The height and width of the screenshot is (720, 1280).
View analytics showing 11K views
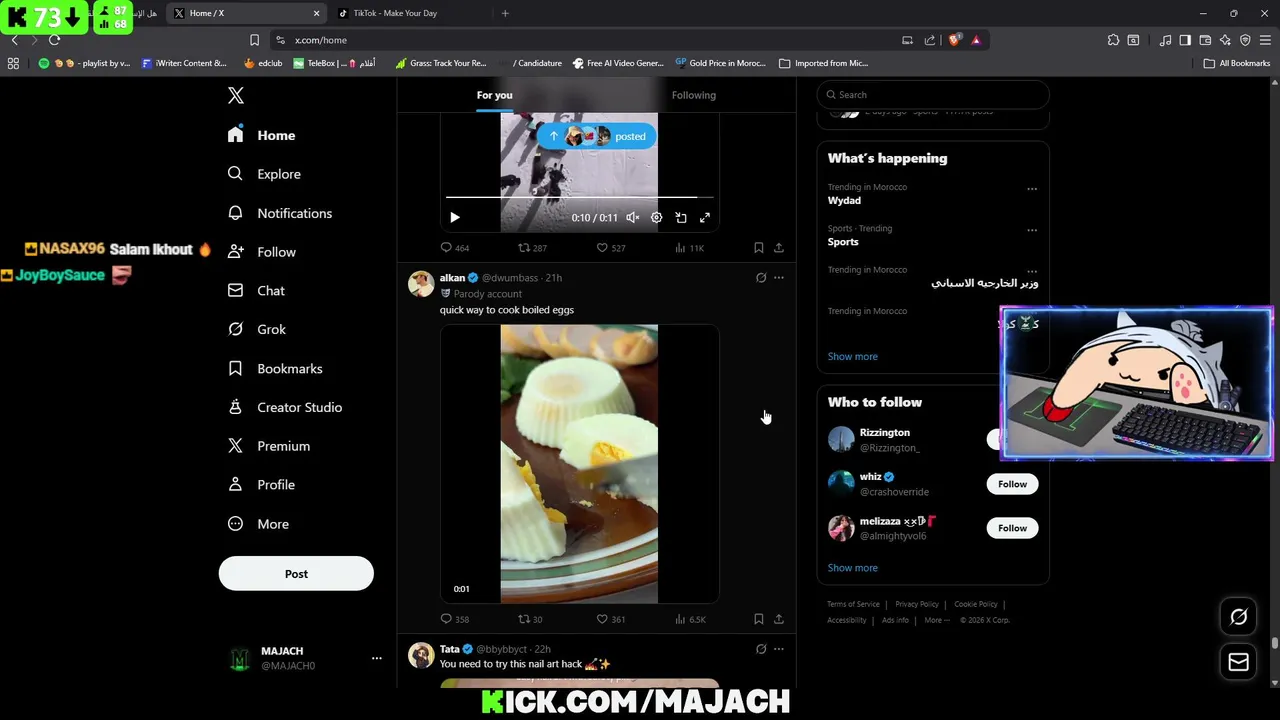point(689,248)
